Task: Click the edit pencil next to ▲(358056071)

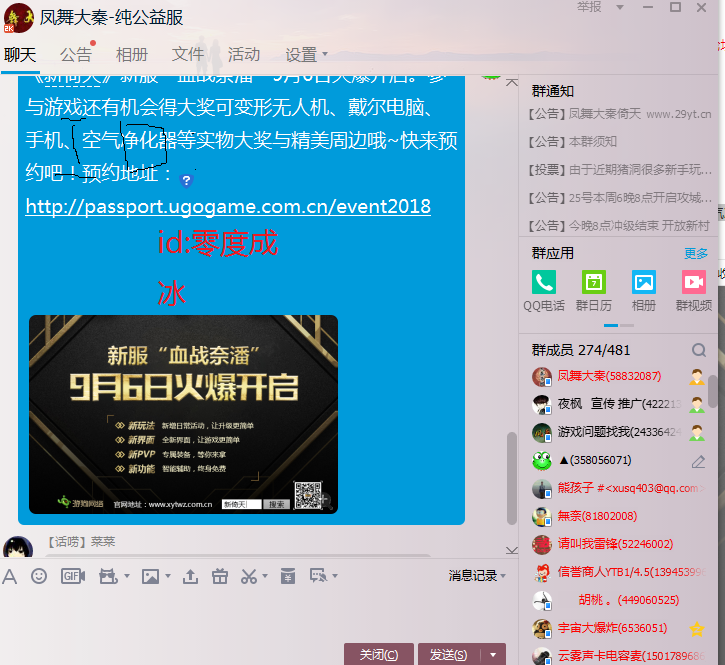Action: pos(698,461)
